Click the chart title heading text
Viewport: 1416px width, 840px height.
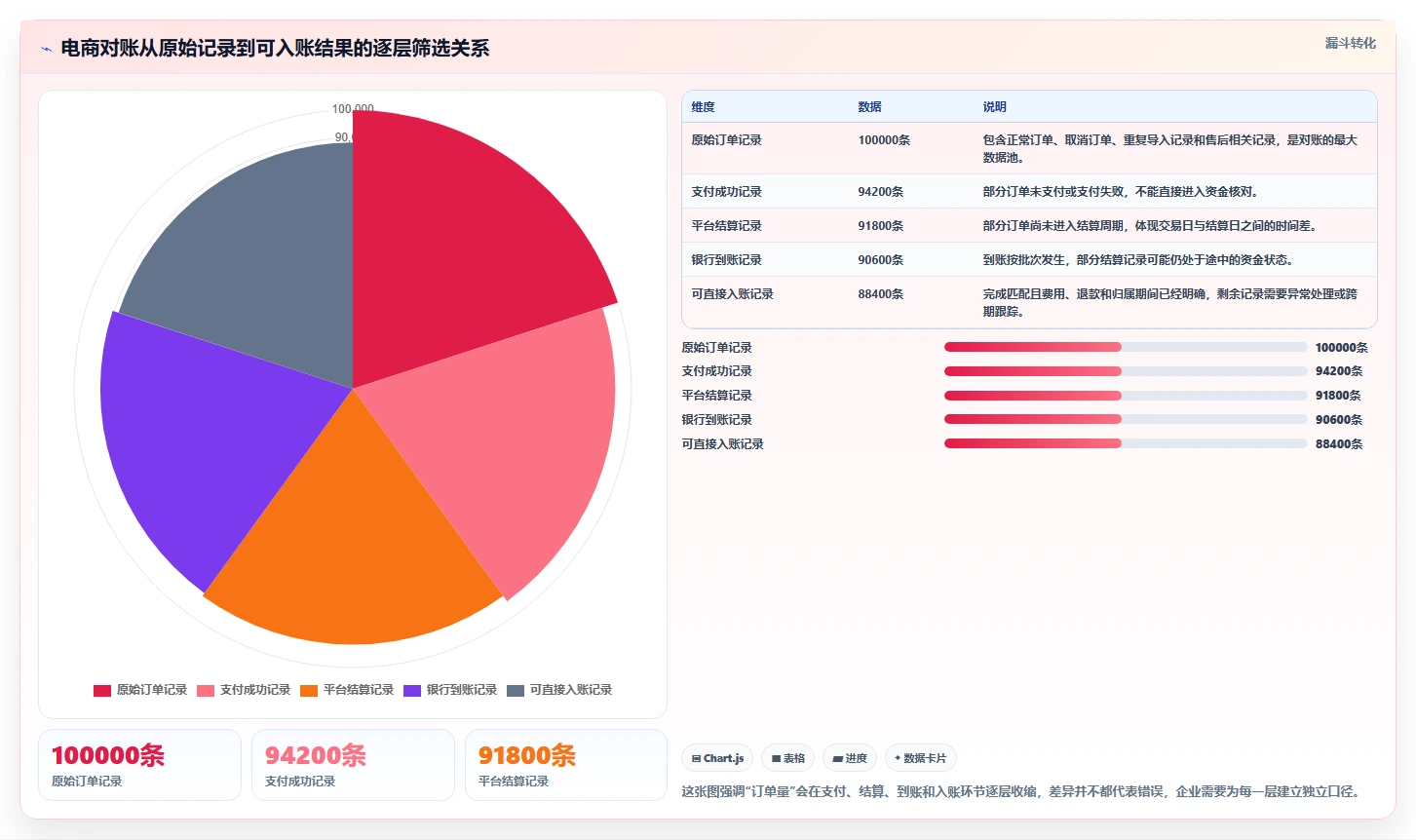(x=275, y=49)
